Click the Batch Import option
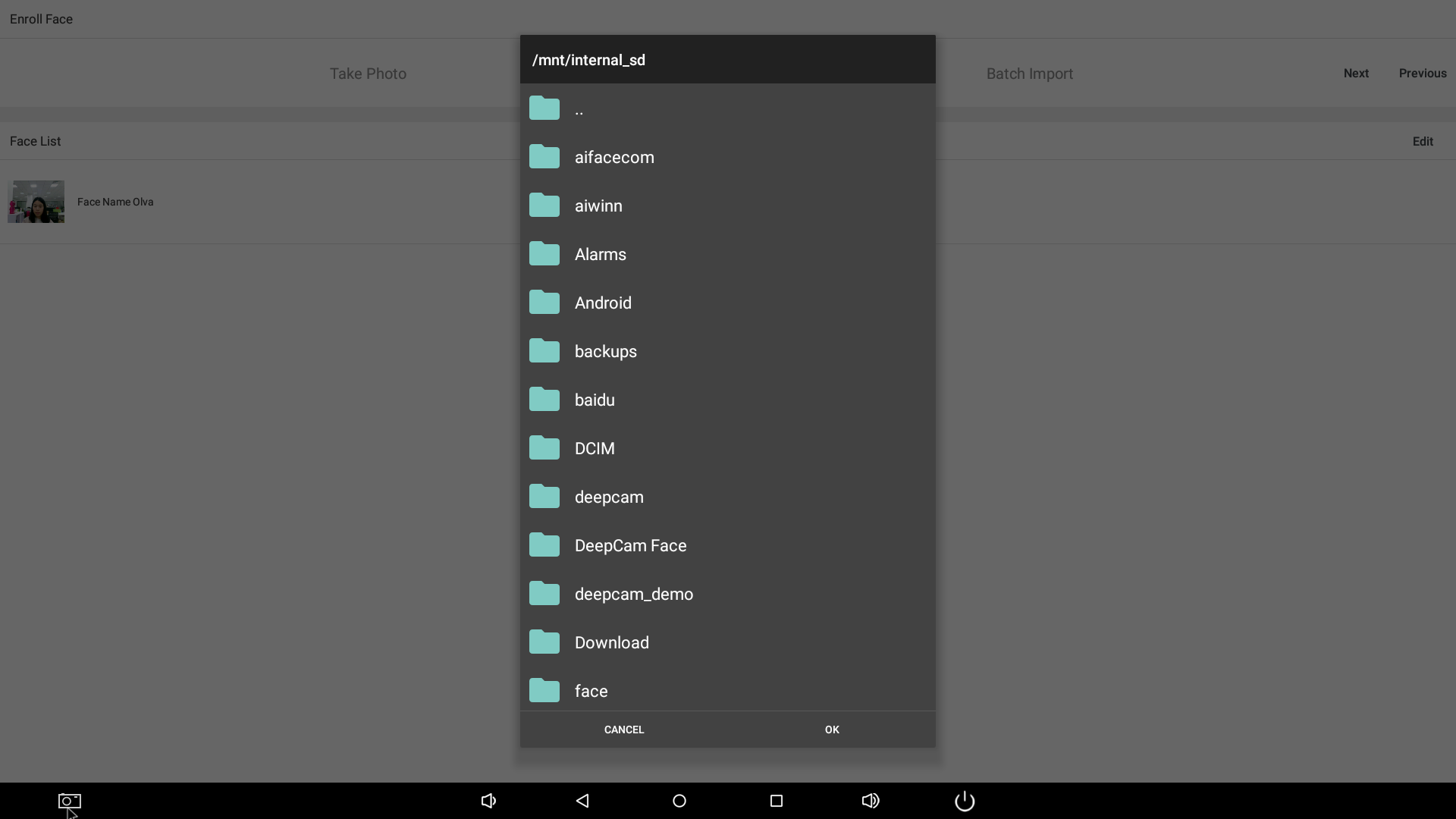 (1030, 74)
